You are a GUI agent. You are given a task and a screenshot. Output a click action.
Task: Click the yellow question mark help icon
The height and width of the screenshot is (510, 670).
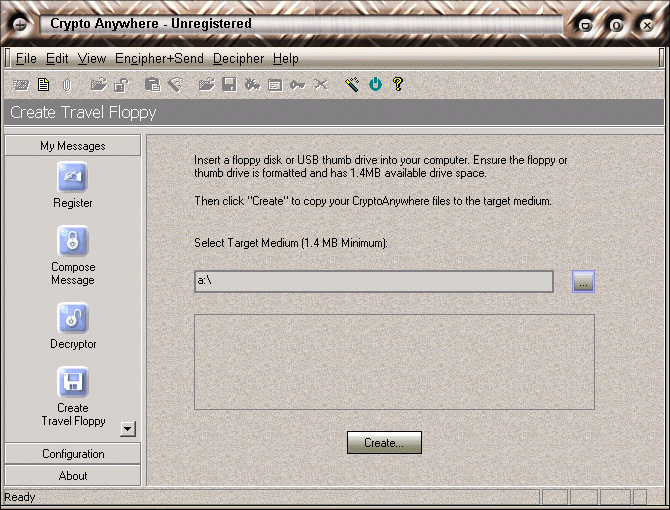tap(398, 84)
